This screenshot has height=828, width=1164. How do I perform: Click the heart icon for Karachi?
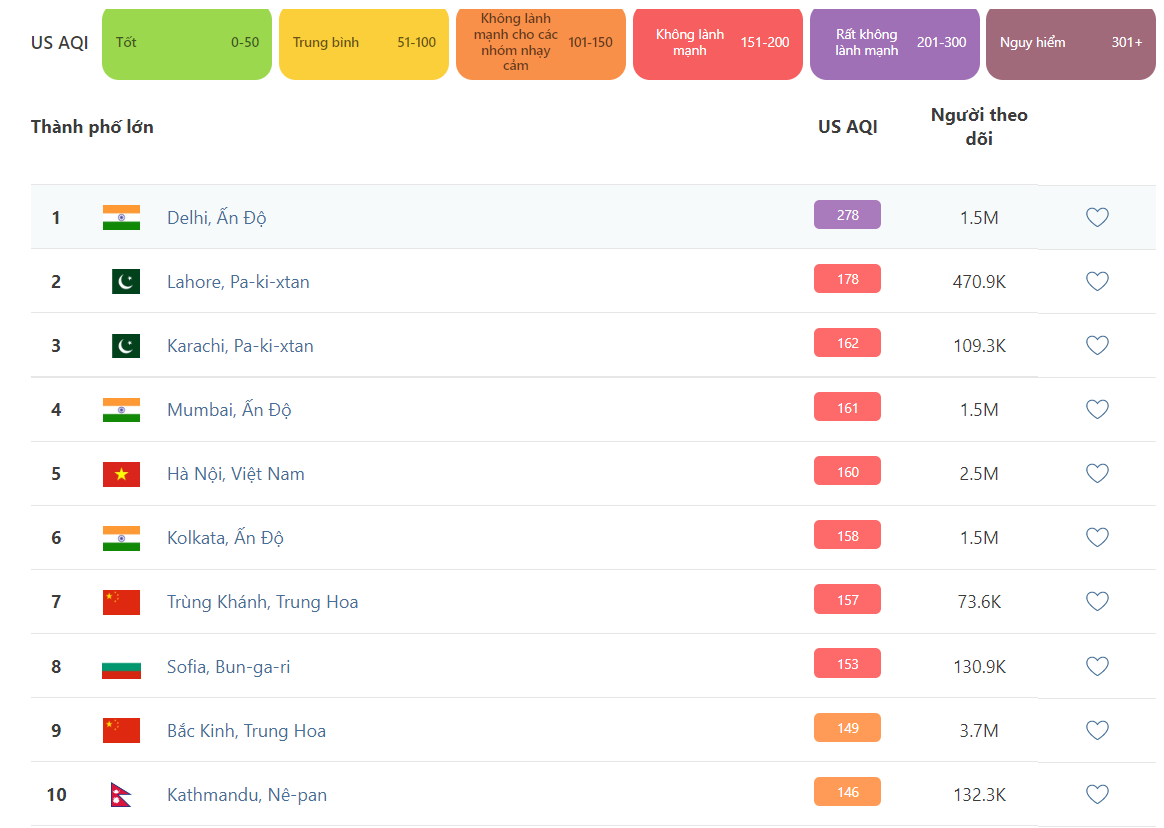pos(1097,345)
